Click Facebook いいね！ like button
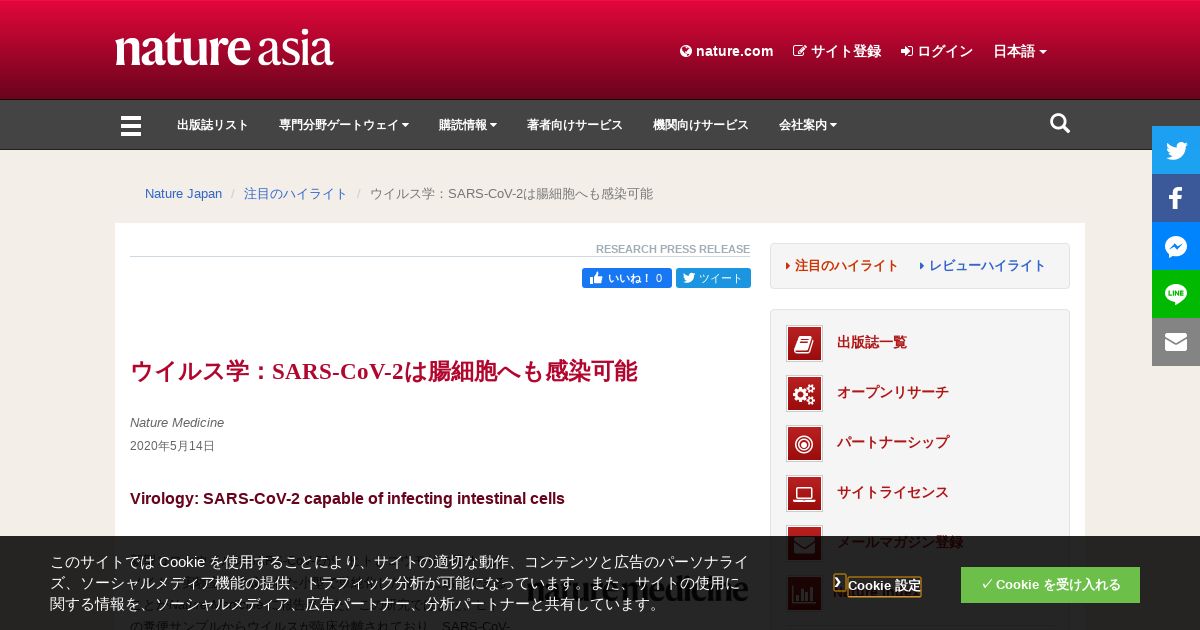Screen dimensions: 1200x630 pos(627,278)
